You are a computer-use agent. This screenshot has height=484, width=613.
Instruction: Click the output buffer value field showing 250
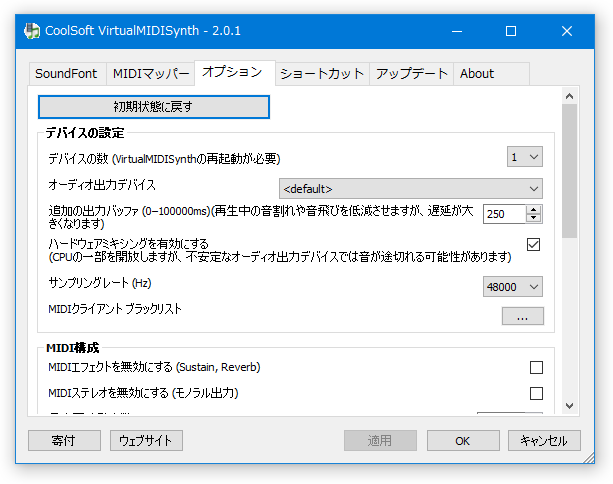504,214
